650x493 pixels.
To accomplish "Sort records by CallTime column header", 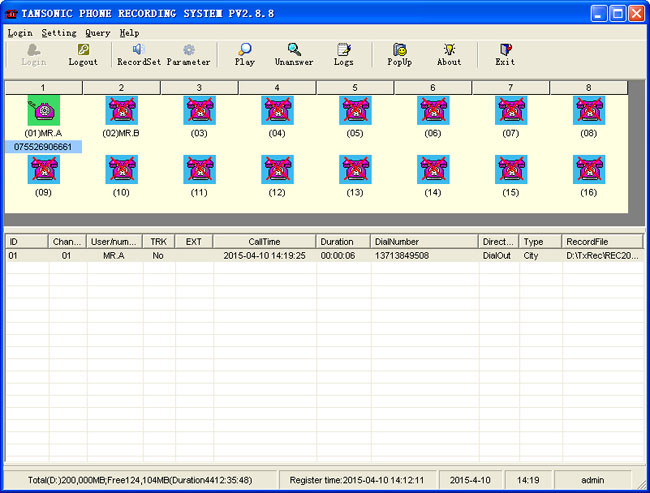I will click(x=264, y=241).
